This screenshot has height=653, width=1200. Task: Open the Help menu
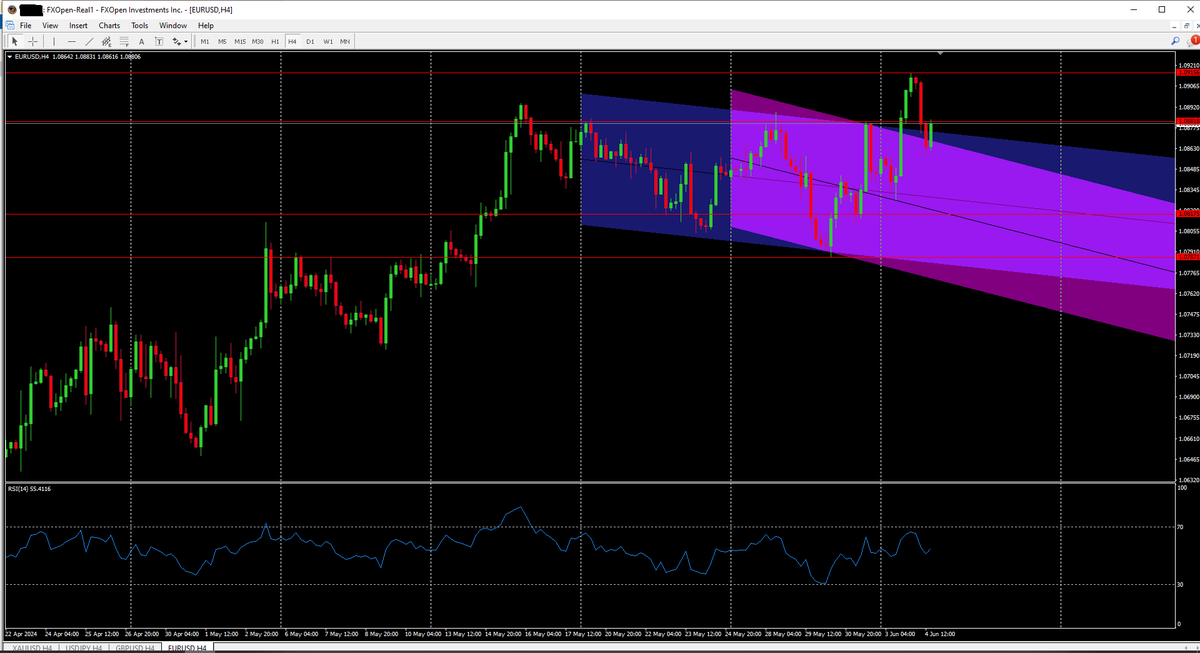205,25
